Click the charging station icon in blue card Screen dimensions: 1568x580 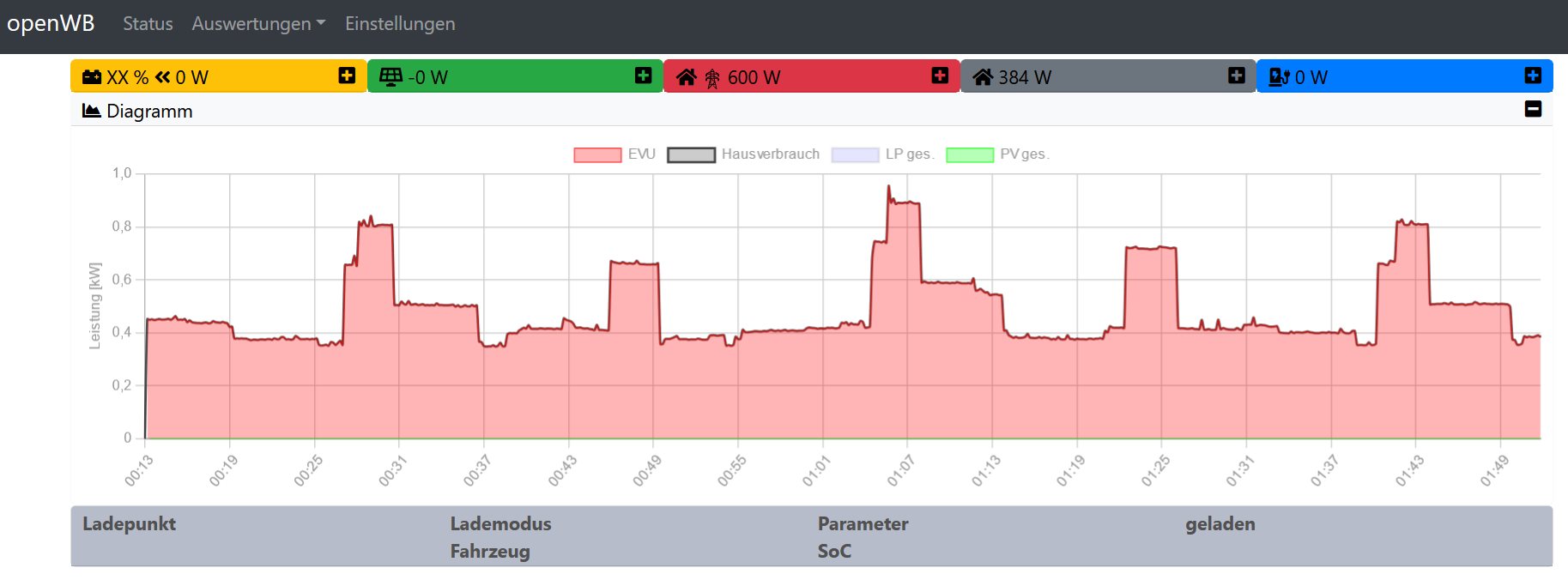(x=1279, y=77)
